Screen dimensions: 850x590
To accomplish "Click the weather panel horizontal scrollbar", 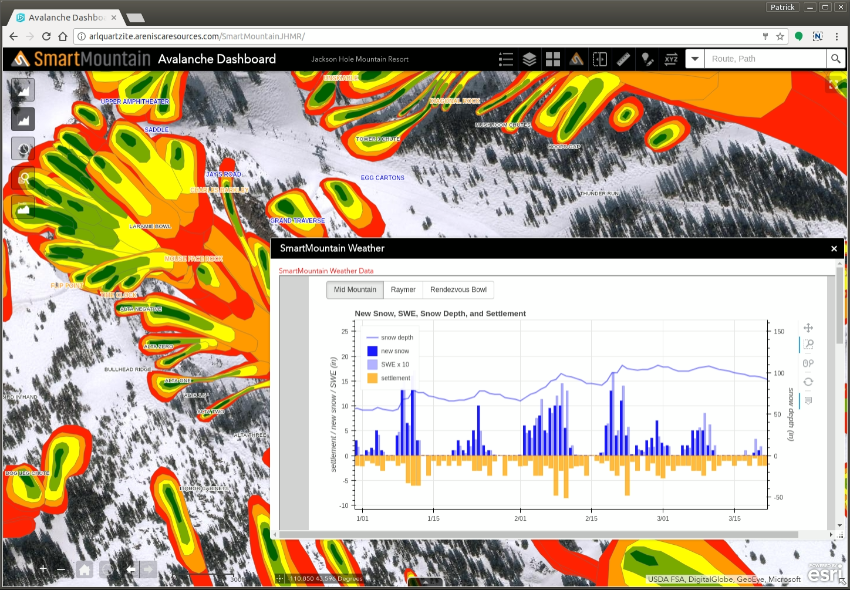I will pos(539,534).
